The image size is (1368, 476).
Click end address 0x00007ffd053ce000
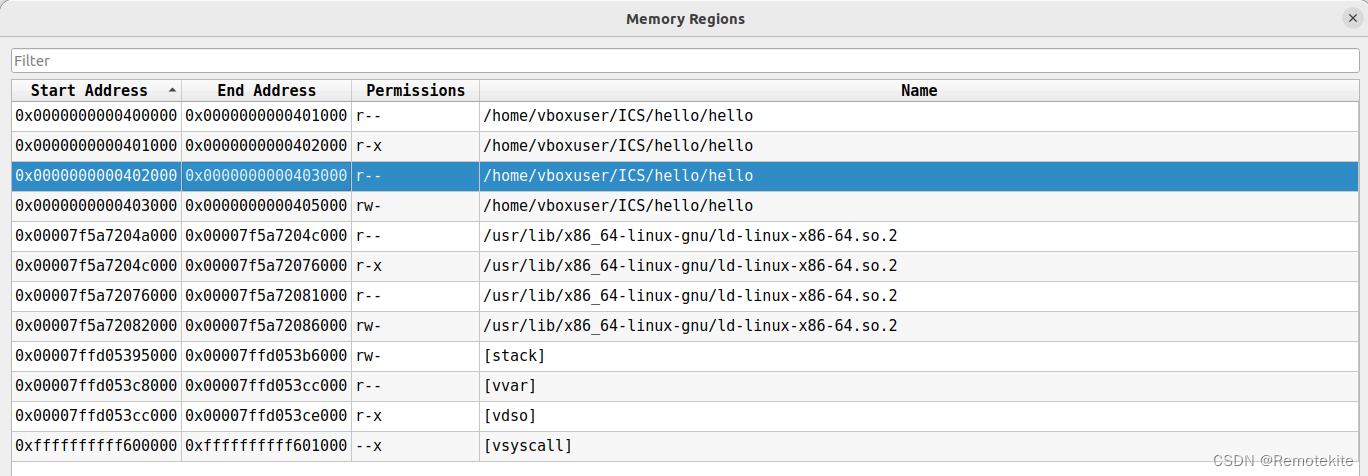[266, 416]
